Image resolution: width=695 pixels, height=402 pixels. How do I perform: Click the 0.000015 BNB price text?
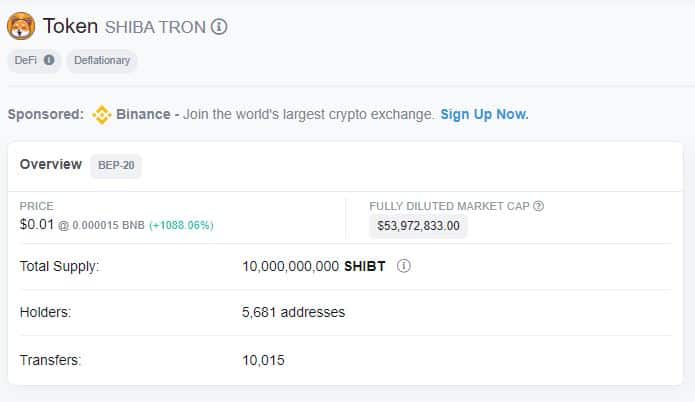click(108, 225)
